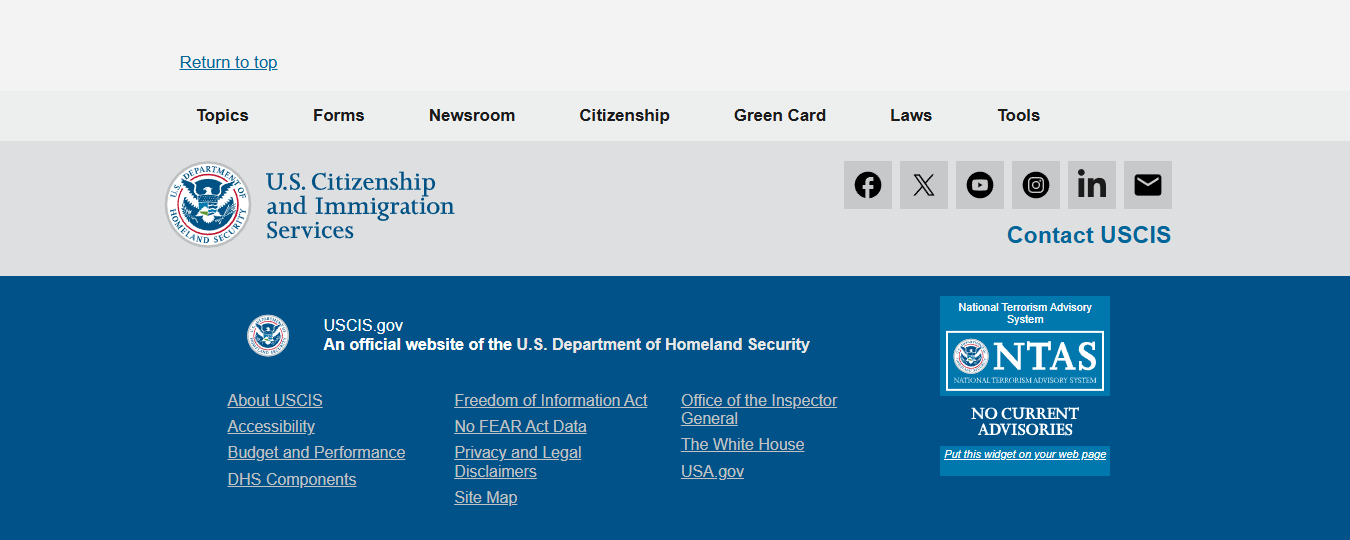Open the Freedom of Information Act link
1350x540 pixels.
tap(551, 400)
